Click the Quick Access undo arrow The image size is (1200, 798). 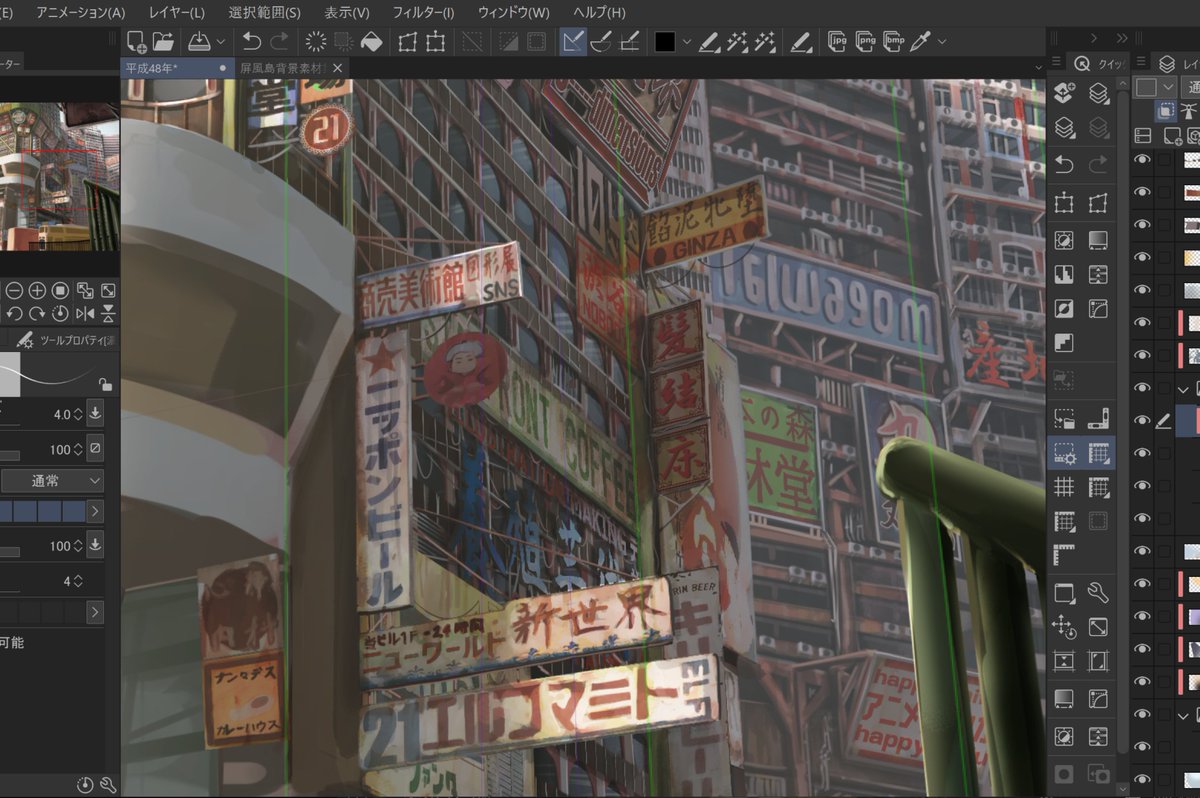[x=1064, y=165]
